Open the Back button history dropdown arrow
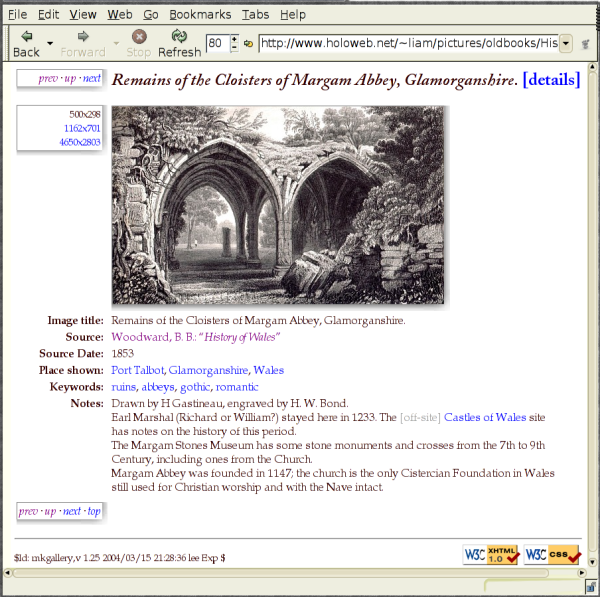The height and width of the screenshot is (597, 600). [50, 44]
